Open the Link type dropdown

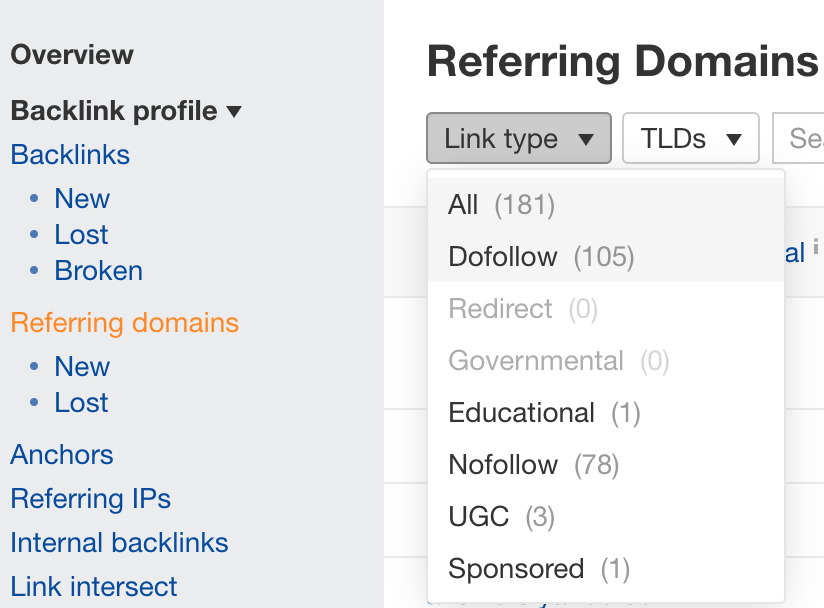[x=518, y=138]
